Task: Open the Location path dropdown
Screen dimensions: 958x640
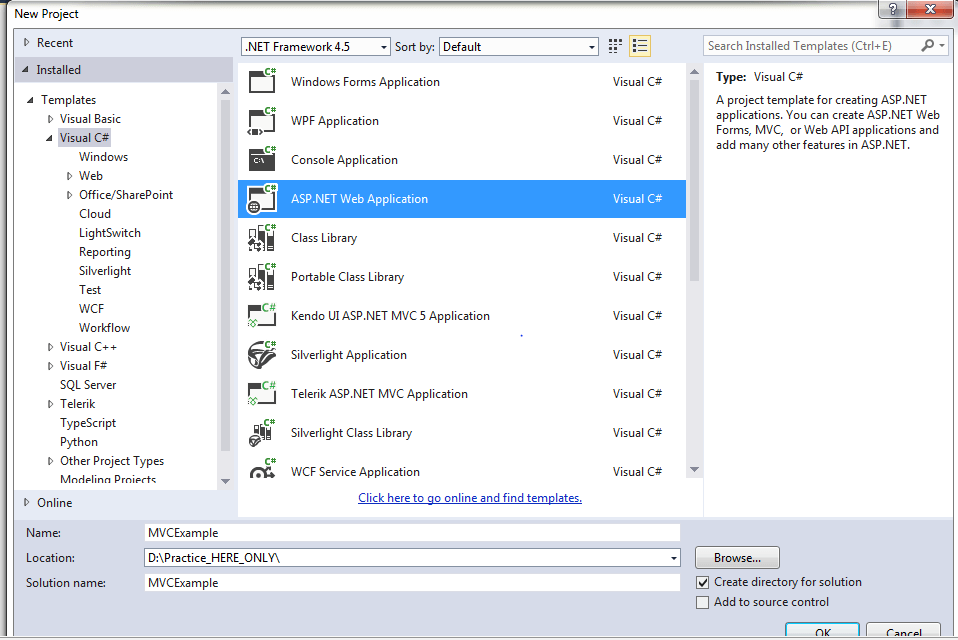Action: click(673, 558)
